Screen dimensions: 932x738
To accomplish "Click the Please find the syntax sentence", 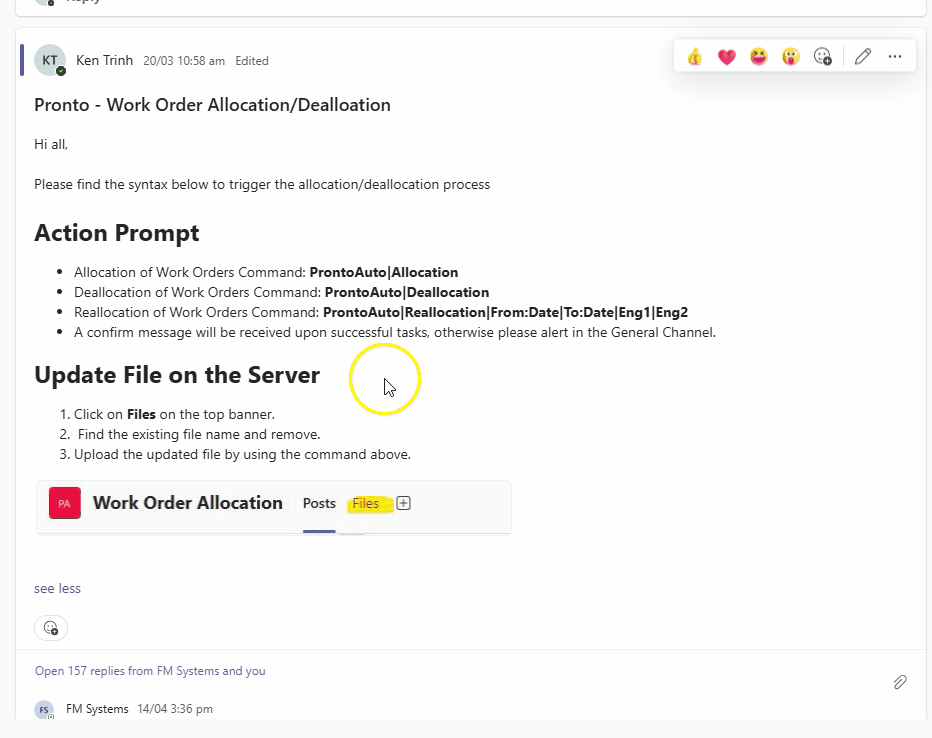I will tap(262, 184).
